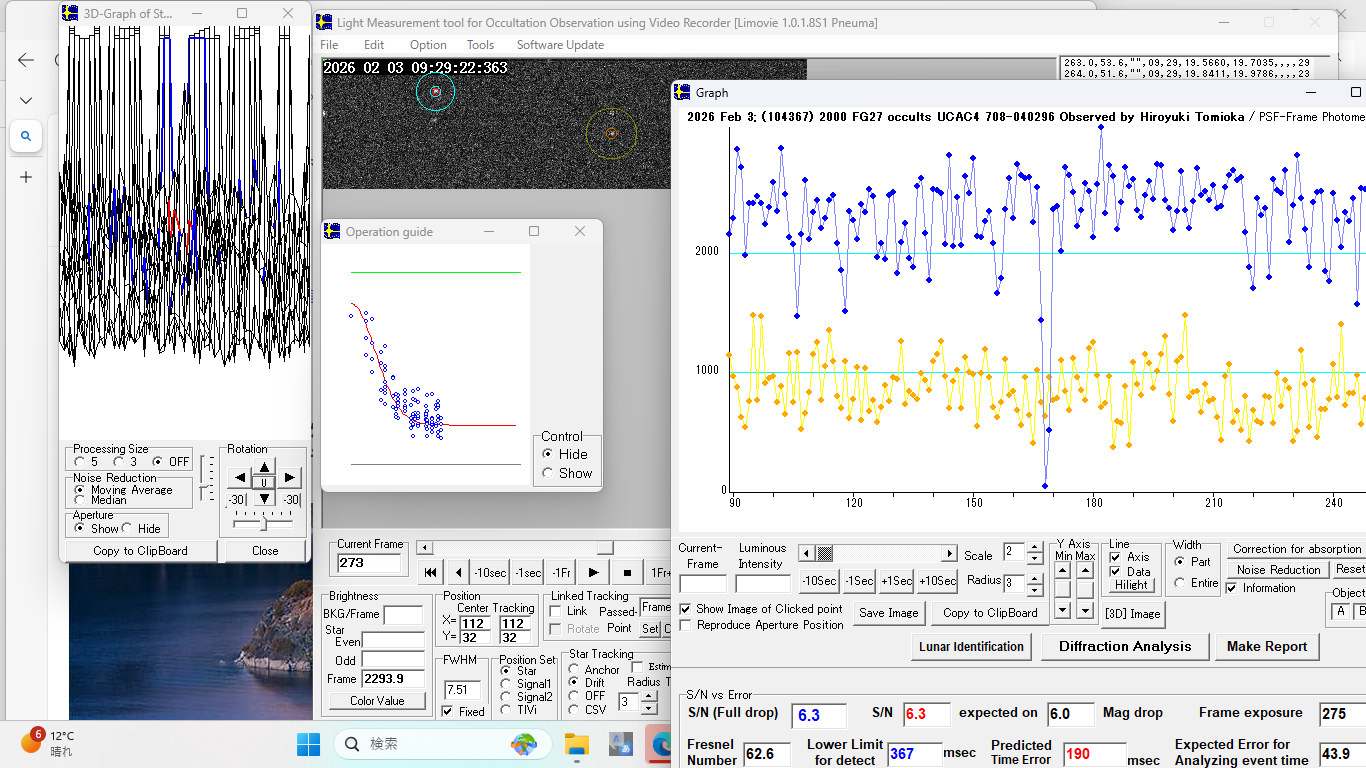Screen dimensions: 1366x768
Task: Open the Tools menu
Action: click(480, 45)
